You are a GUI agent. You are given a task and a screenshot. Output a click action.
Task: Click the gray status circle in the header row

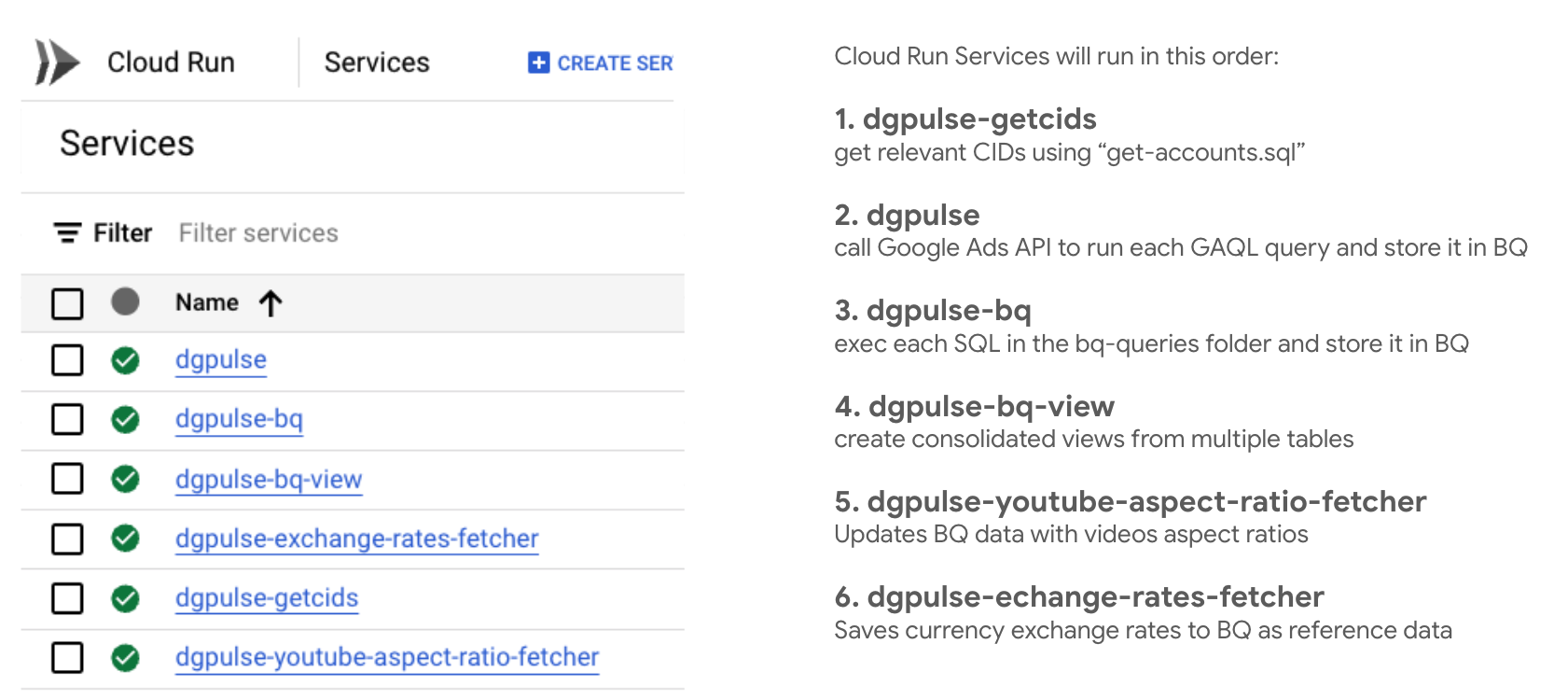(x=125, y=302)
